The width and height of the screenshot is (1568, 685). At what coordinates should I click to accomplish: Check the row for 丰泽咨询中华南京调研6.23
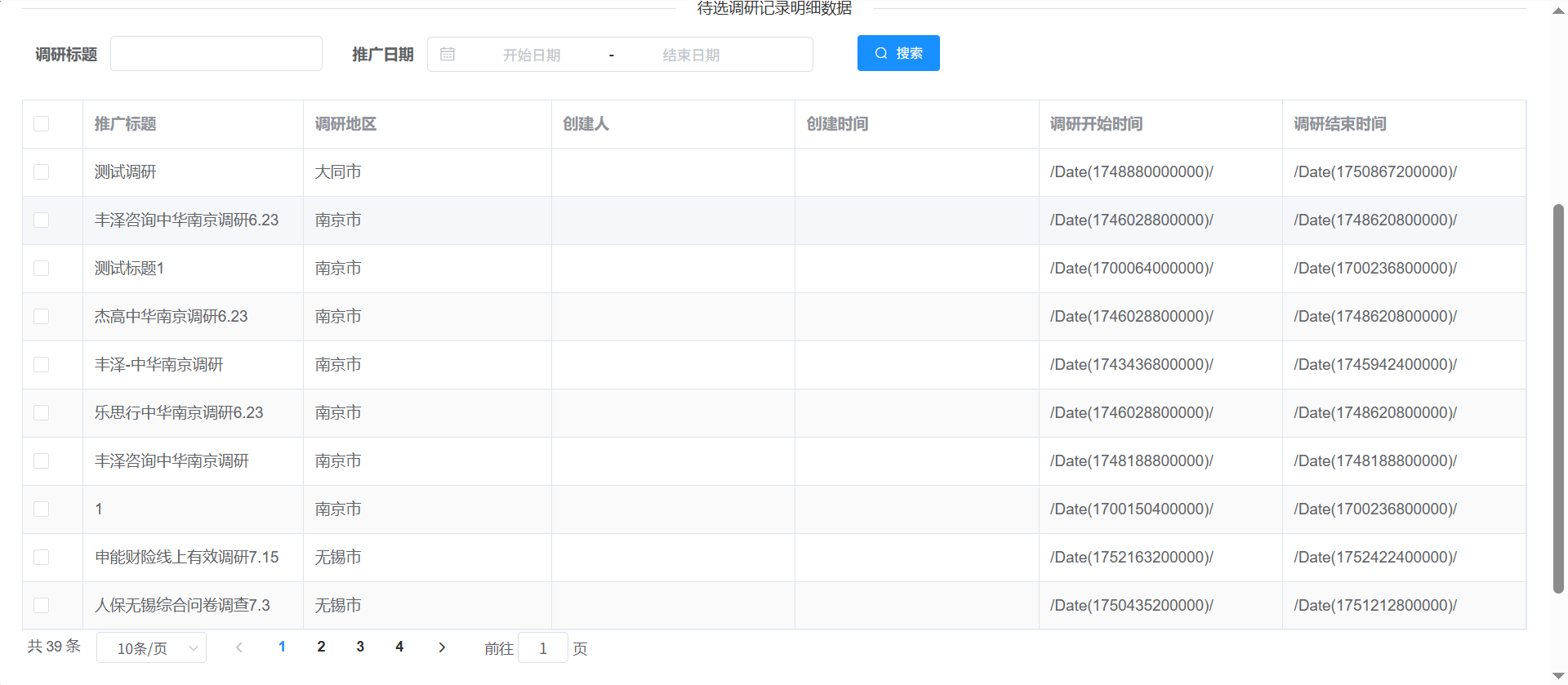click(x=42, y=220)
